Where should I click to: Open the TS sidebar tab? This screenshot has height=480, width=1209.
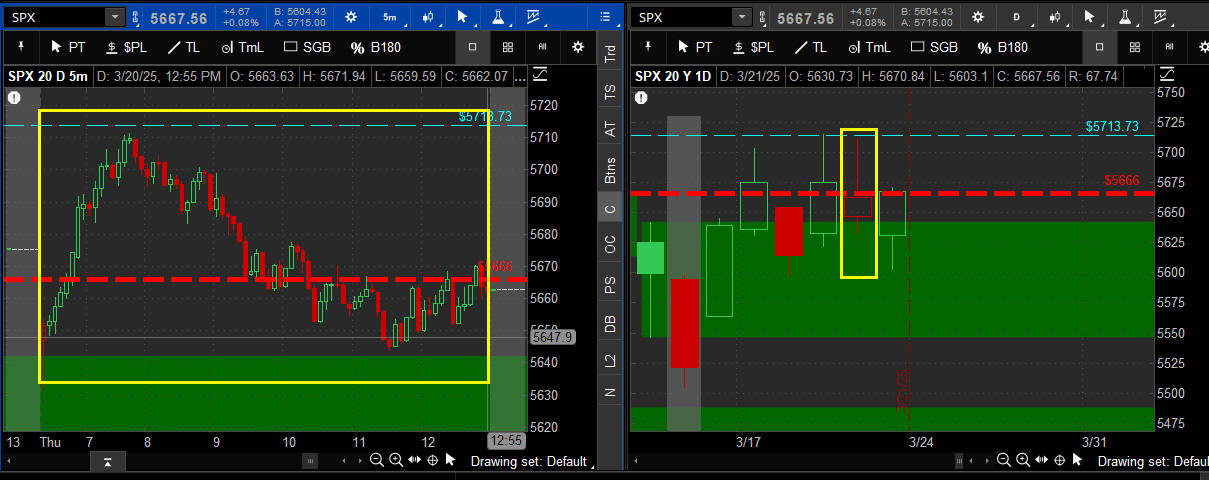point(610,91)
